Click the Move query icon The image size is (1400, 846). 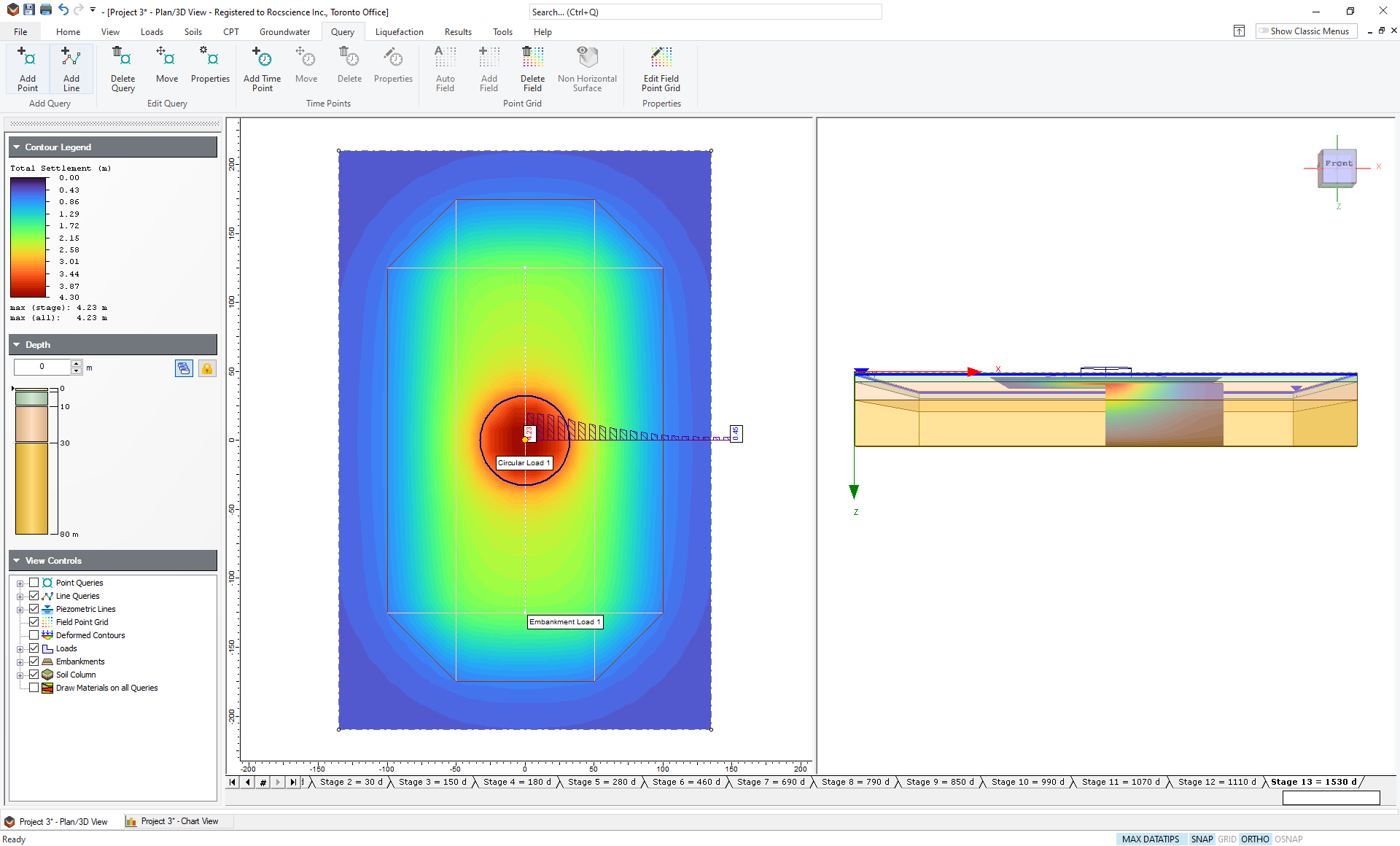pyautogui.click(x=166, y=64)
